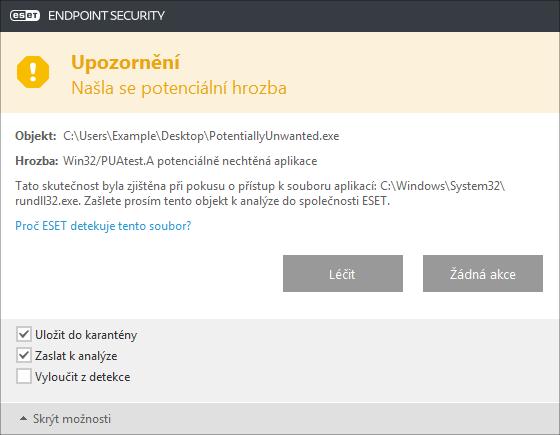Screen dimensions: 560x435
Task: Click the bold Objekt: field label
Action: pyautogui.click(x=36, y=136)
